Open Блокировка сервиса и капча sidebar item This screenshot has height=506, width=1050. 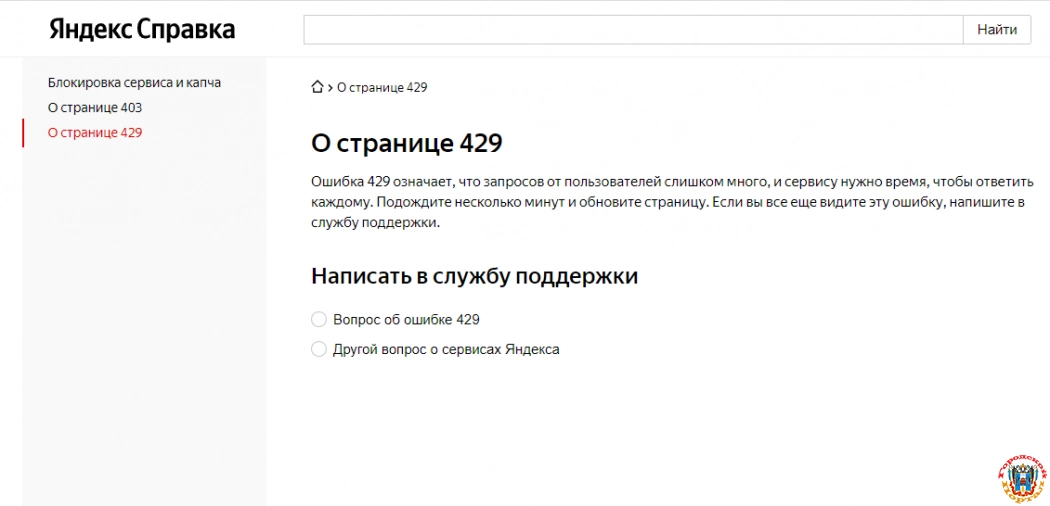135,83
